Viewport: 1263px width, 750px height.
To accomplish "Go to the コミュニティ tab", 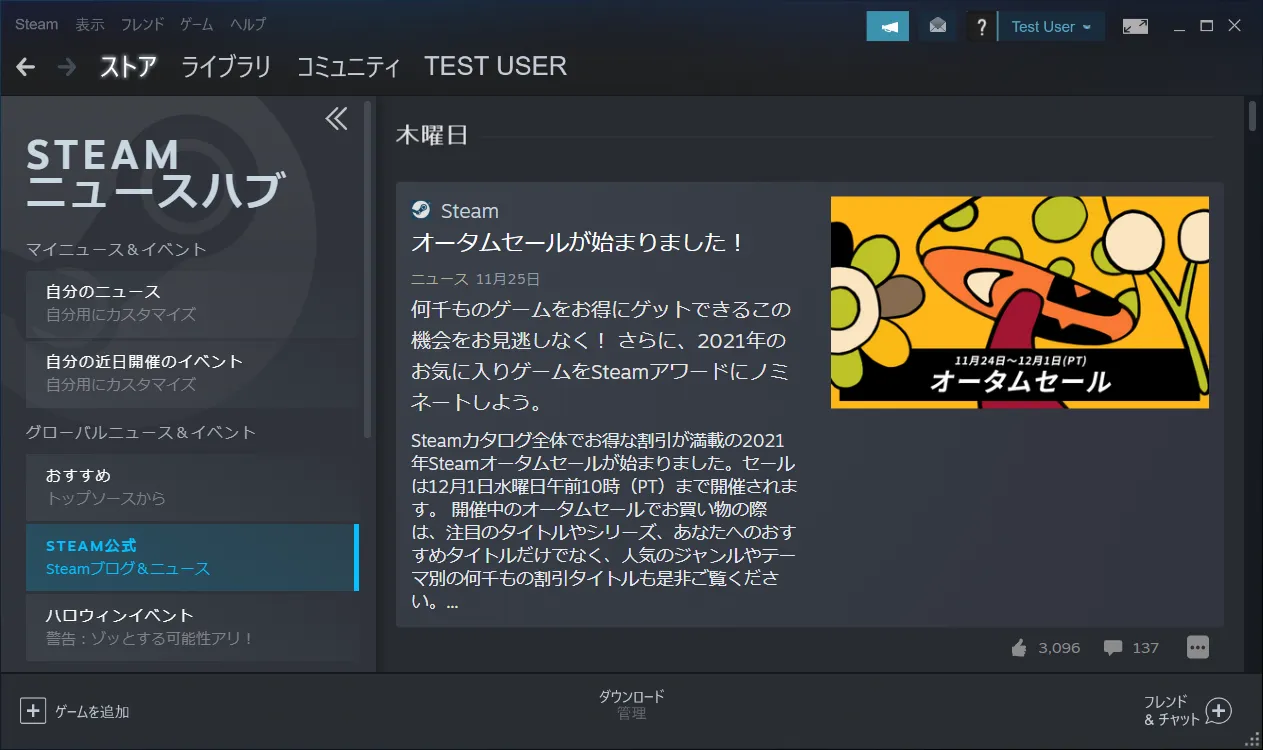I will (x=348, y=67).
